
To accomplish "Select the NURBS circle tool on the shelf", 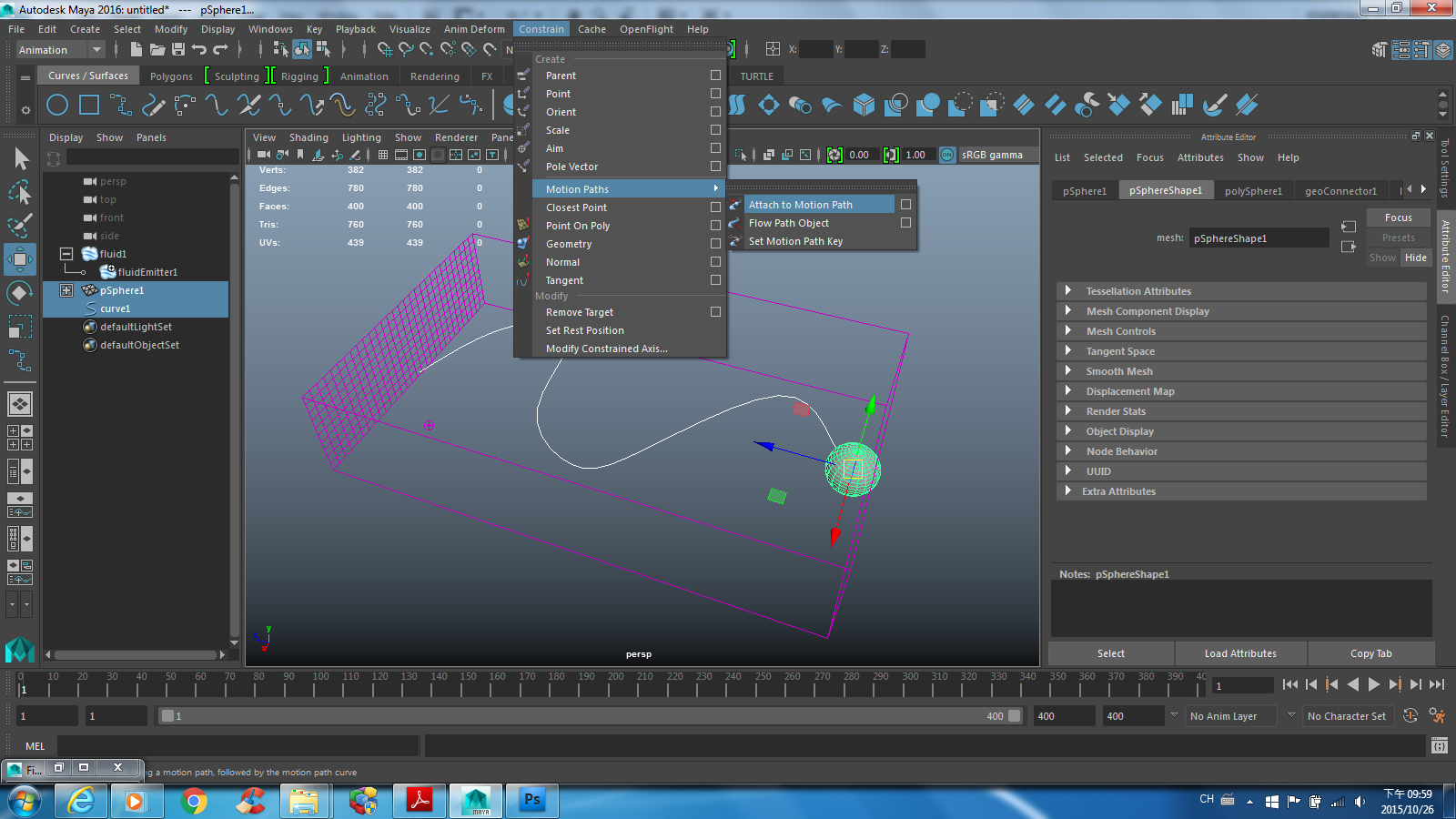I will (56, 105).
